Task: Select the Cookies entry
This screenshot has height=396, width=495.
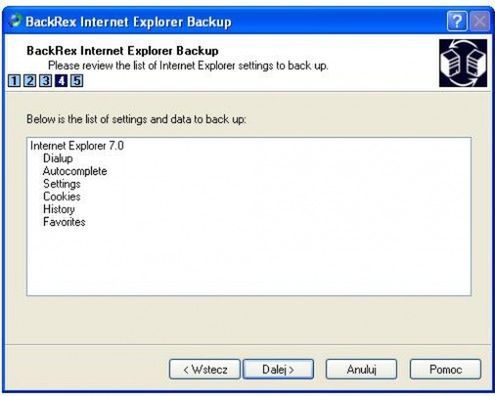Action: 62,196
